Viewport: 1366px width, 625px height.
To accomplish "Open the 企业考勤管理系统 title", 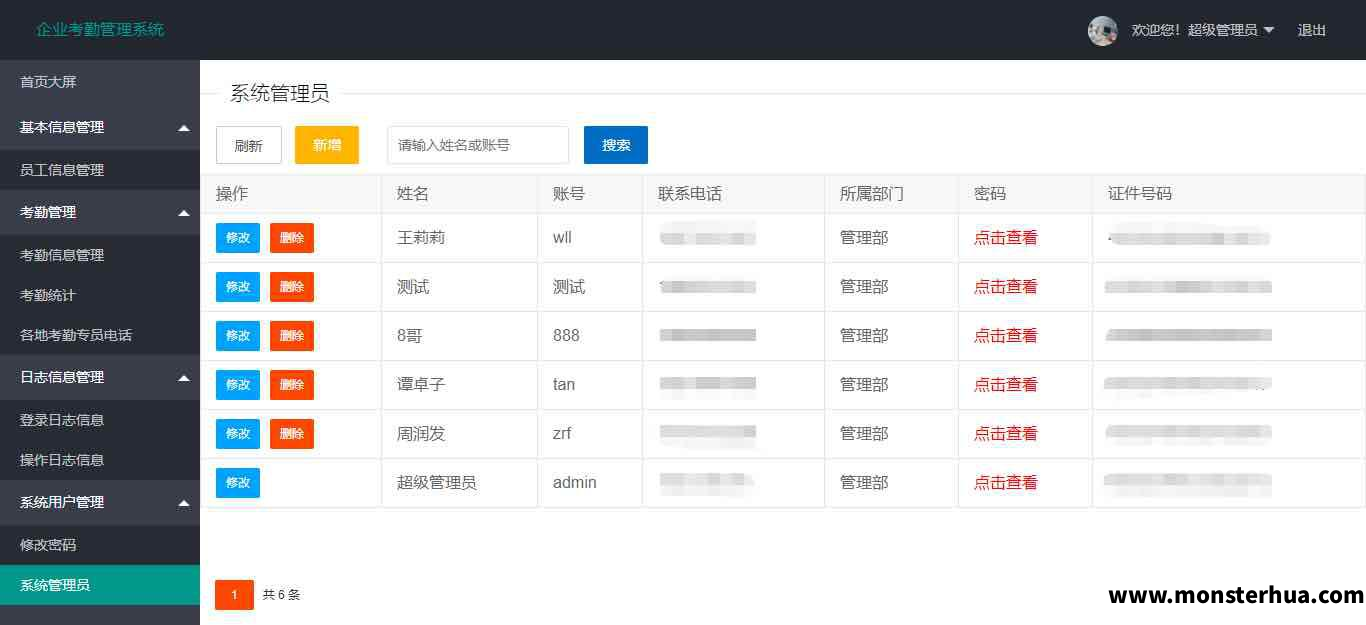I will click(x=100, y=29).
